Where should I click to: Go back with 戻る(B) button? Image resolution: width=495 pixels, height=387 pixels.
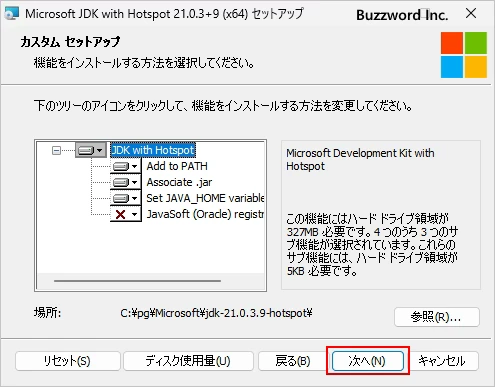point(293,361)
